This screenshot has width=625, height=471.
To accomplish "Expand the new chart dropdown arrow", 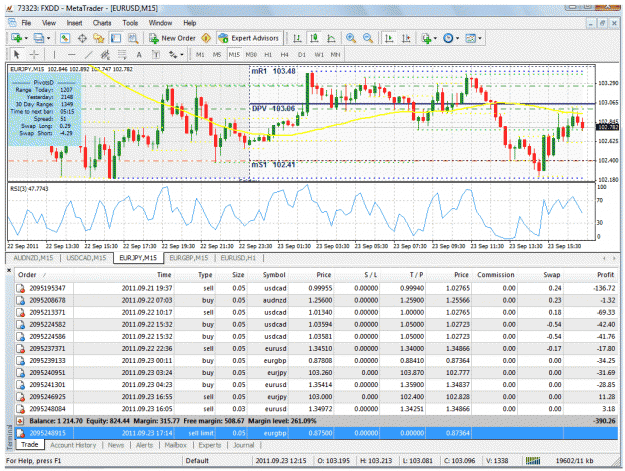I will (x=26, y=38).
